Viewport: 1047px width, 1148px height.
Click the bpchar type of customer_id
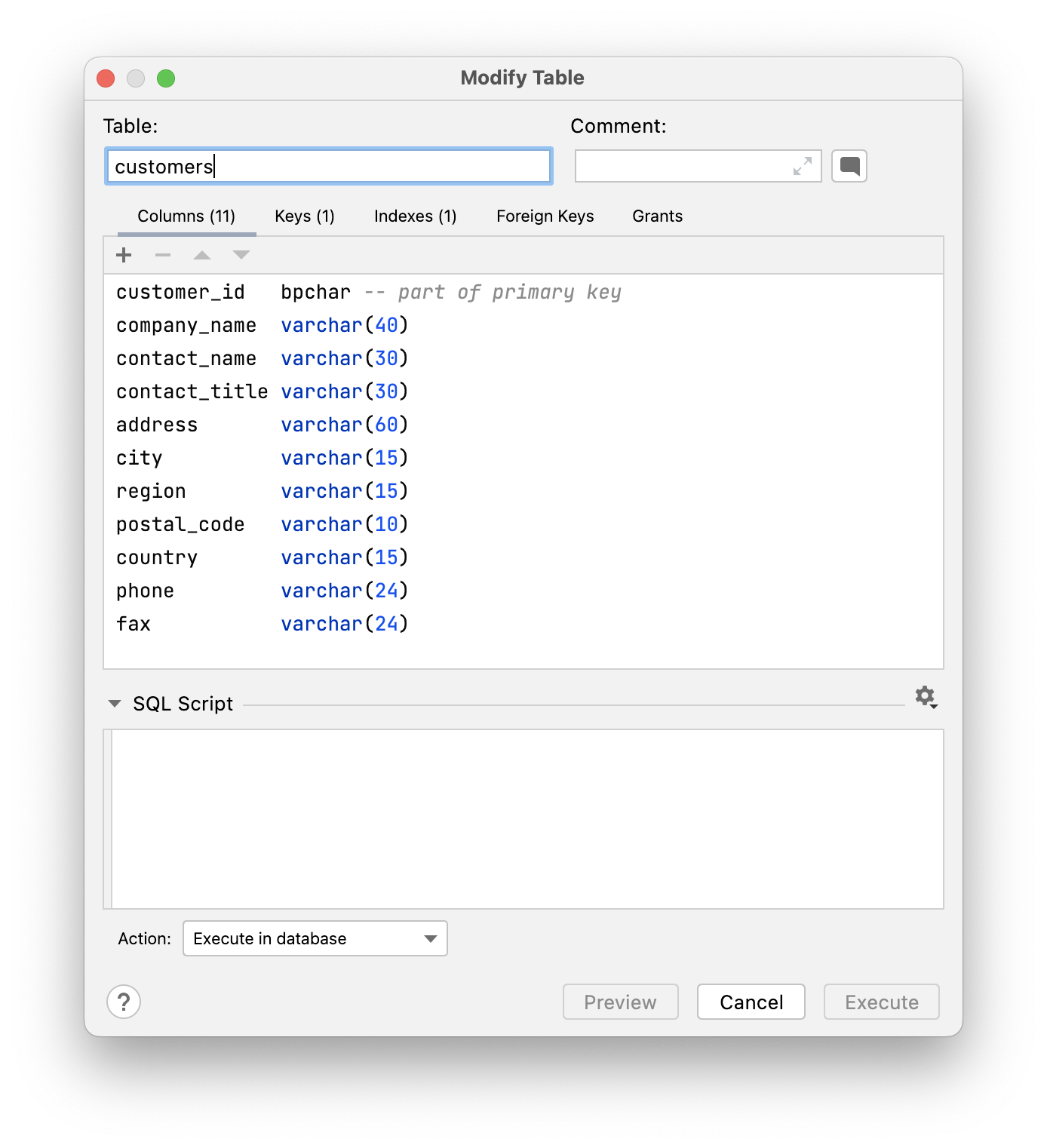tap(316, 292)
